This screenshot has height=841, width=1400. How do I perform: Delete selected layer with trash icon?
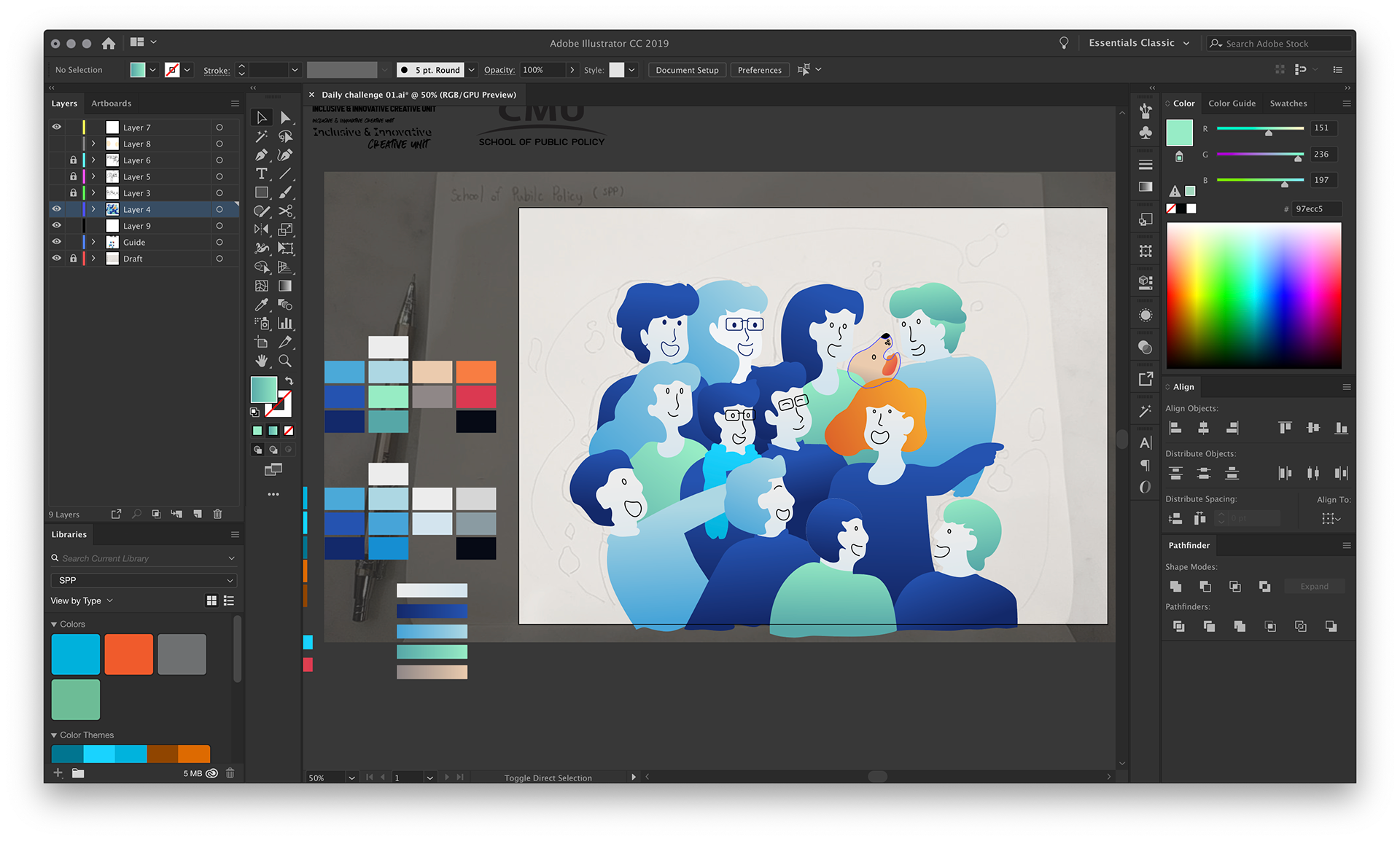[217, 514]
